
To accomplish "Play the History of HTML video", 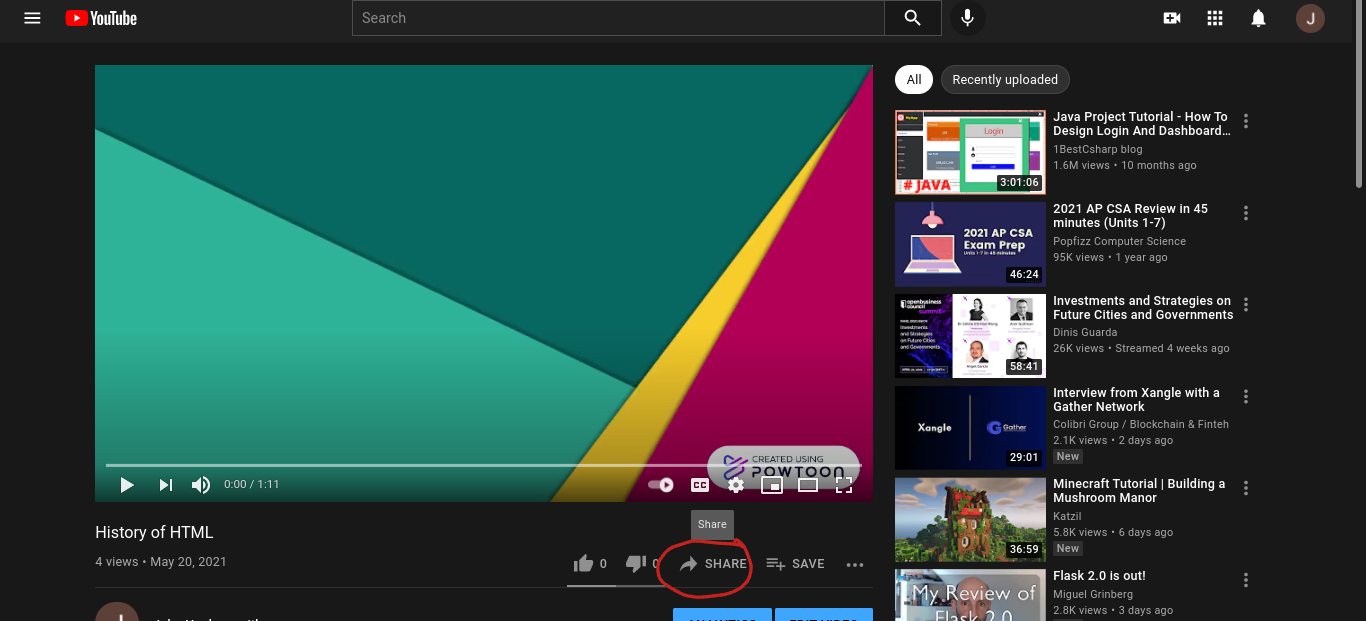I will point(127,485).
